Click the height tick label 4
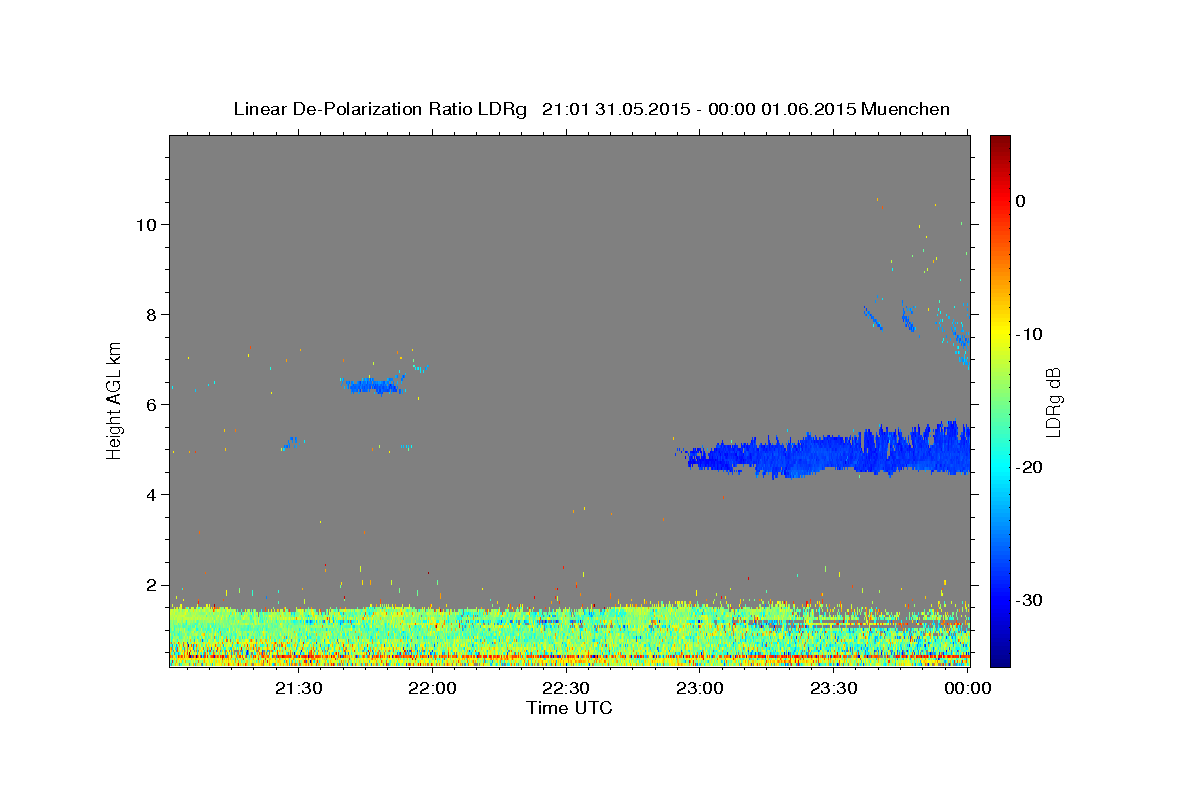 click(152, 495)
